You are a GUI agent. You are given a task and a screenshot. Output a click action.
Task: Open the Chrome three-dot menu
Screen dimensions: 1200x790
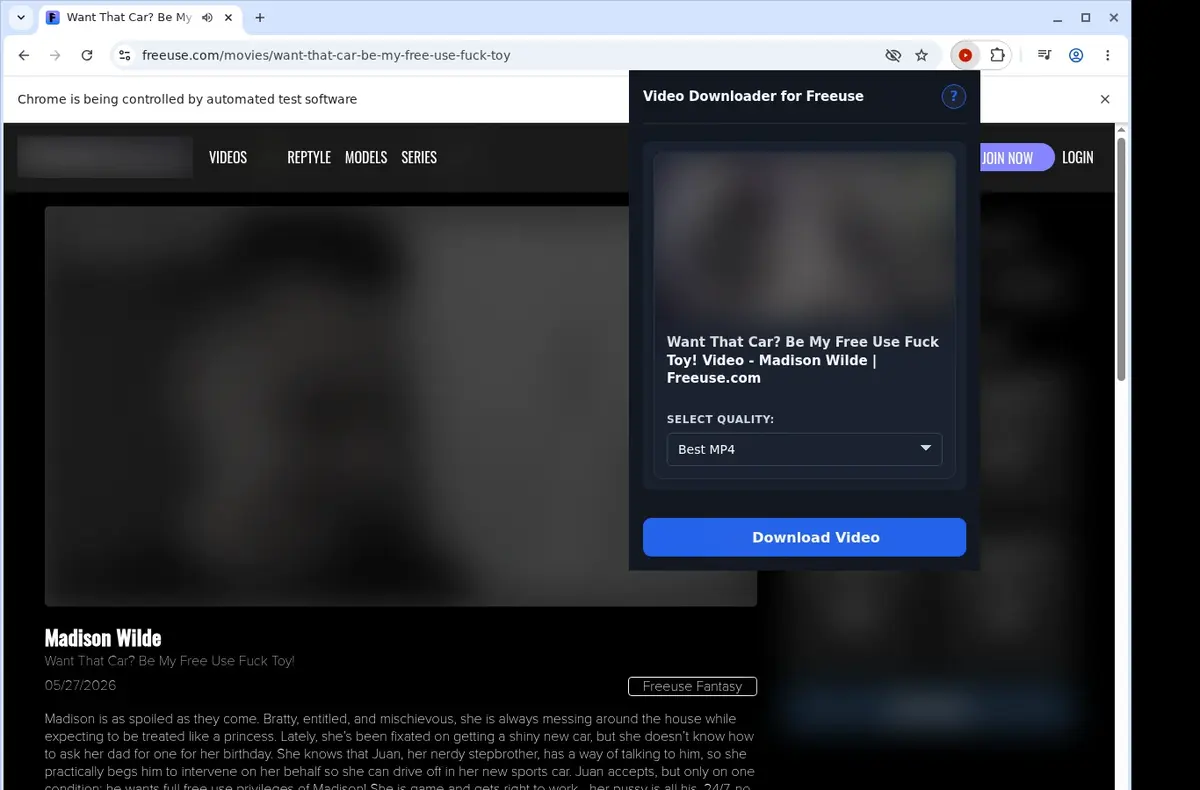[x=1108, y=56]
